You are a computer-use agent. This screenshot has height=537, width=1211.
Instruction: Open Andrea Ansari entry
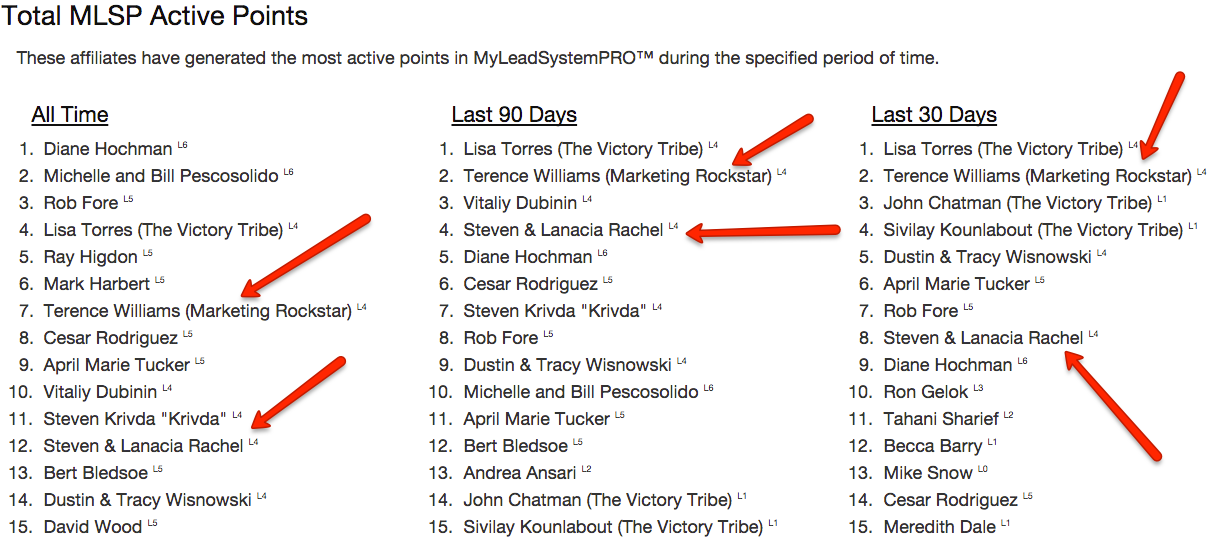[x=520, y=473]
